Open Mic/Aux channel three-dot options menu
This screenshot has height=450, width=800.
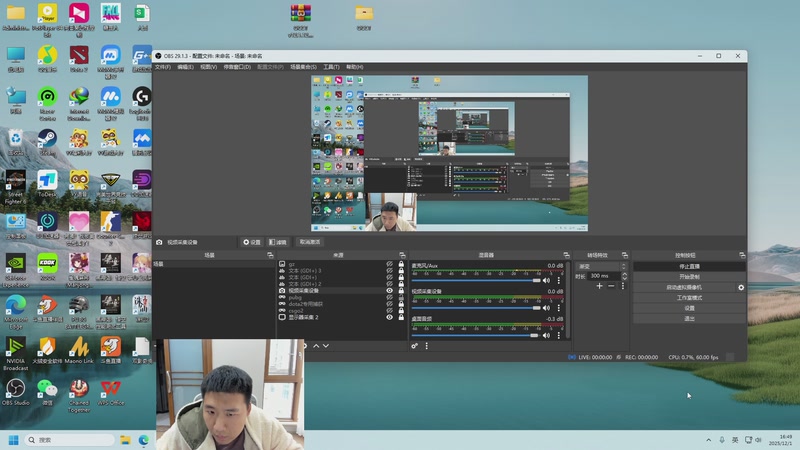559,281
